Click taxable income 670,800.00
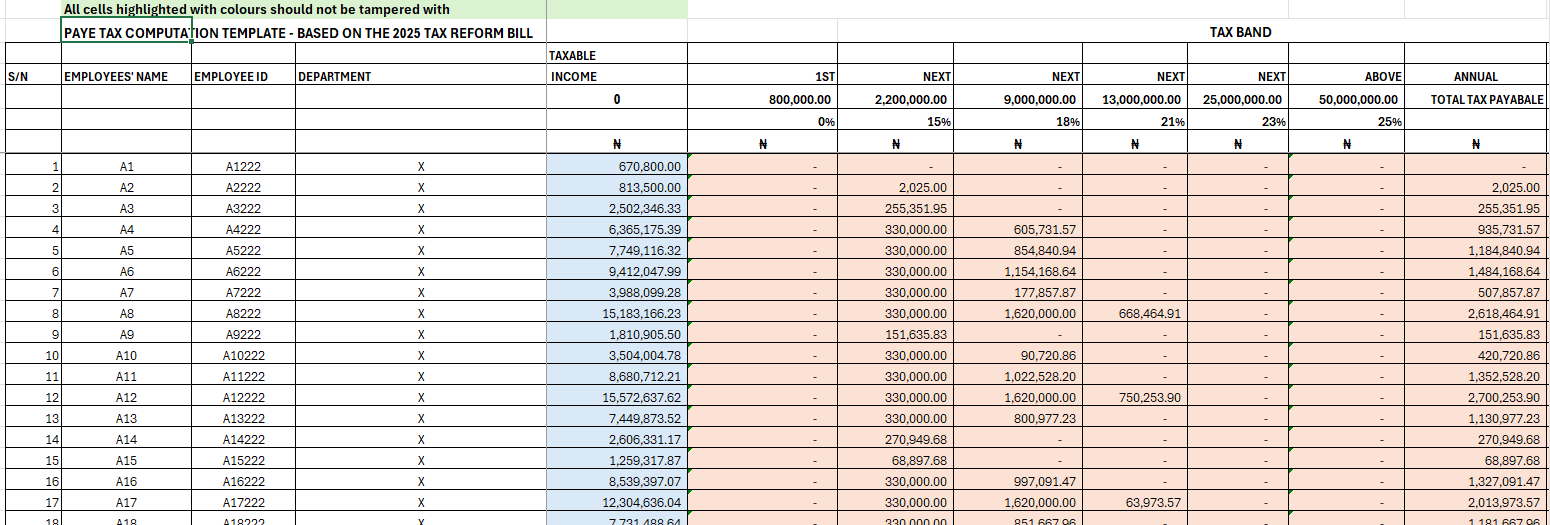Image resolution: width=1550 pixels, height=525 pixels. tap(617, 166)
